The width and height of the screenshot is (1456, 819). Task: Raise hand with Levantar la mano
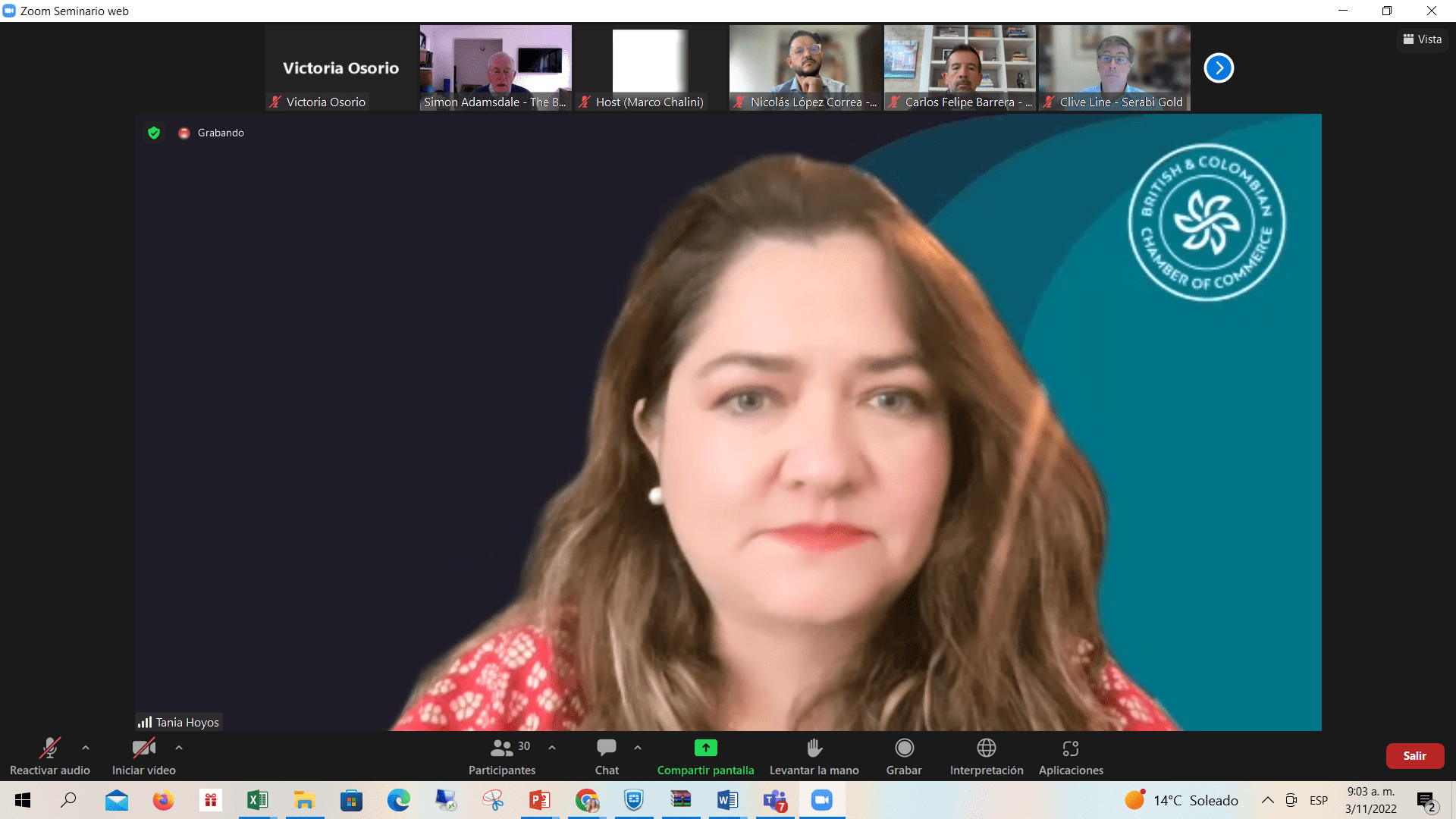click(x=814, y=756)
